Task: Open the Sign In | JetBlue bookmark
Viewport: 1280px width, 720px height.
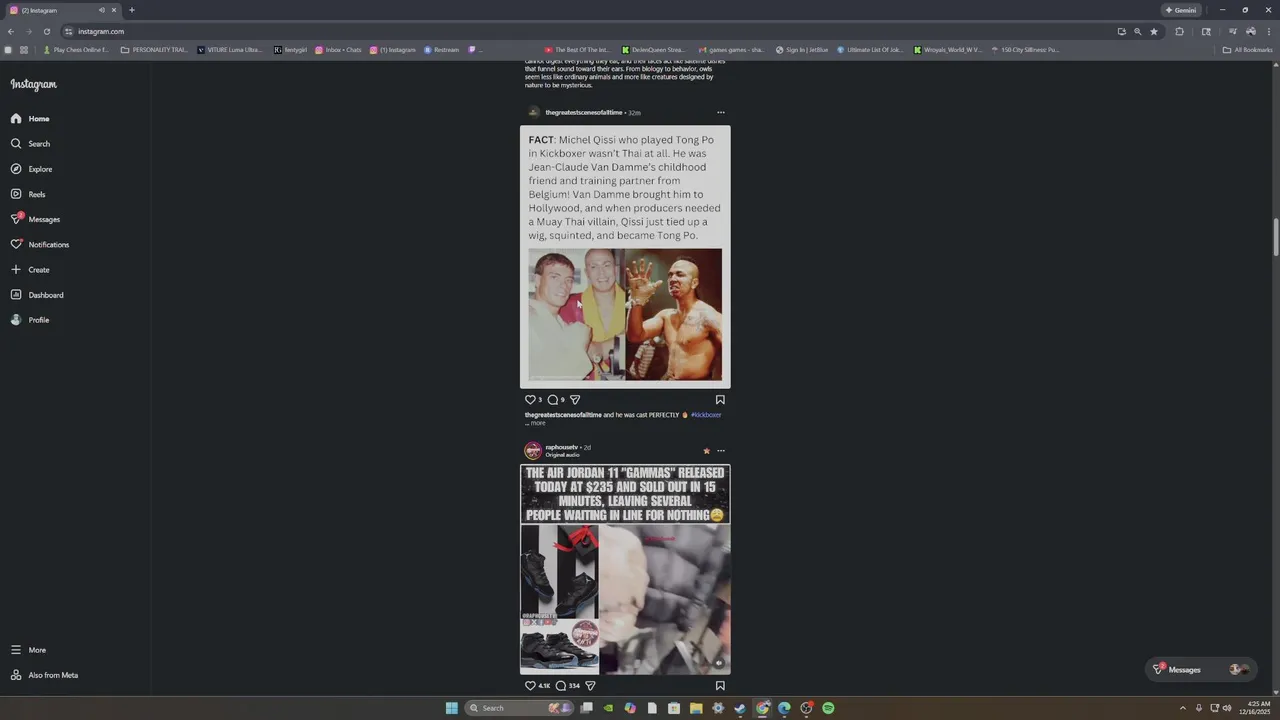Action: tap(802, 50)
